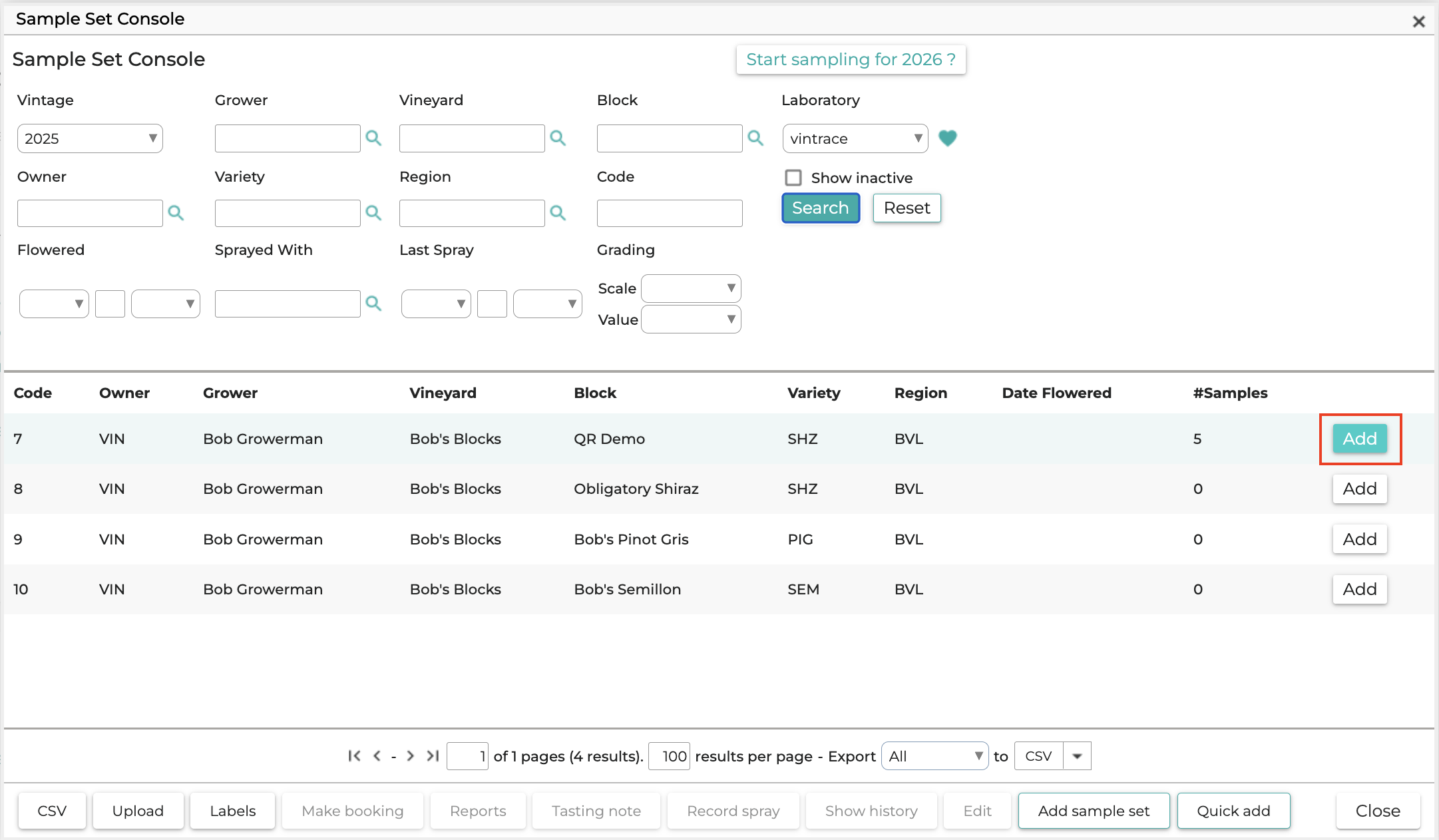This screenshot has height=840, width=1439.
Task: Click the PIG variety cell
Action: click(800, 539)
